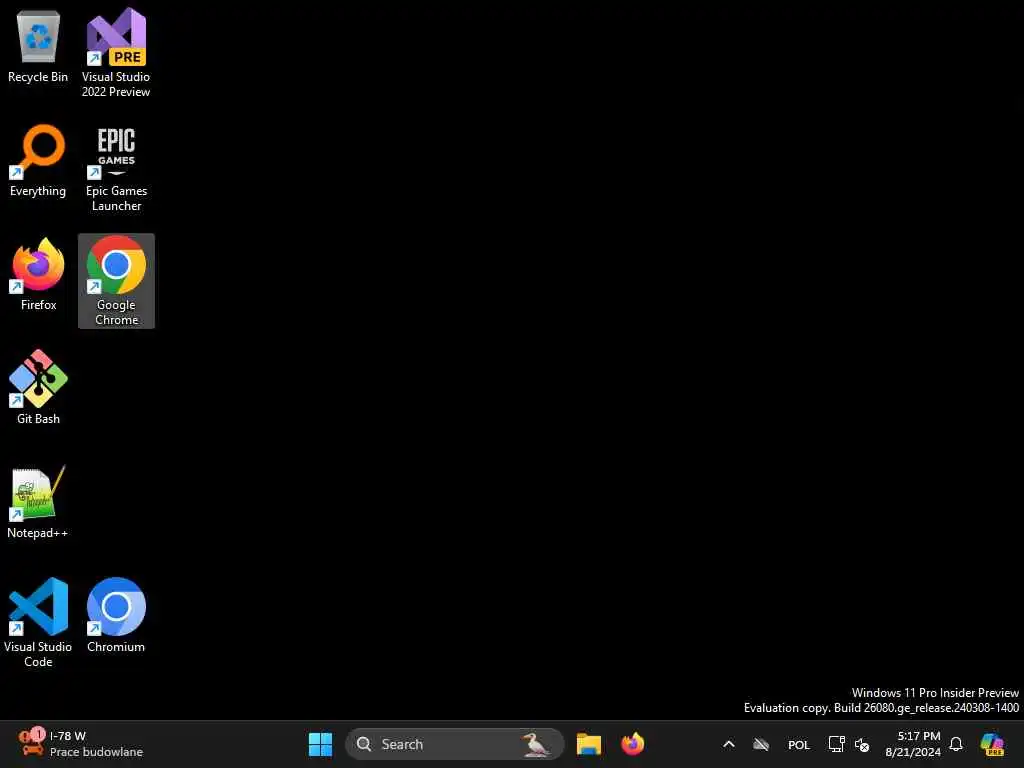Image resolution: width=1024 pixels, height=768 pixels.
Task: Select the Visual Studio 2022 Preview shortcut
Action: coord(116,52)
